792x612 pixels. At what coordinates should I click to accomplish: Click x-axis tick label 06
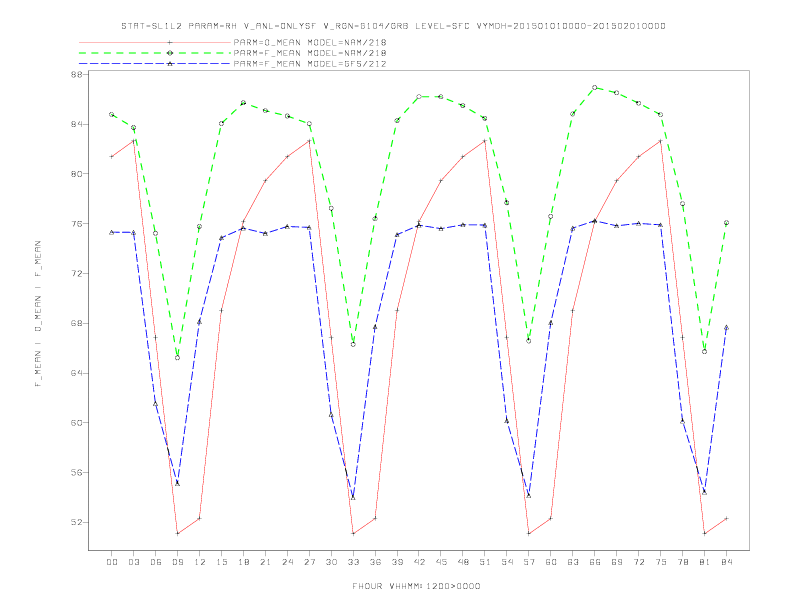pyautogui.click(x=156, y=562)
